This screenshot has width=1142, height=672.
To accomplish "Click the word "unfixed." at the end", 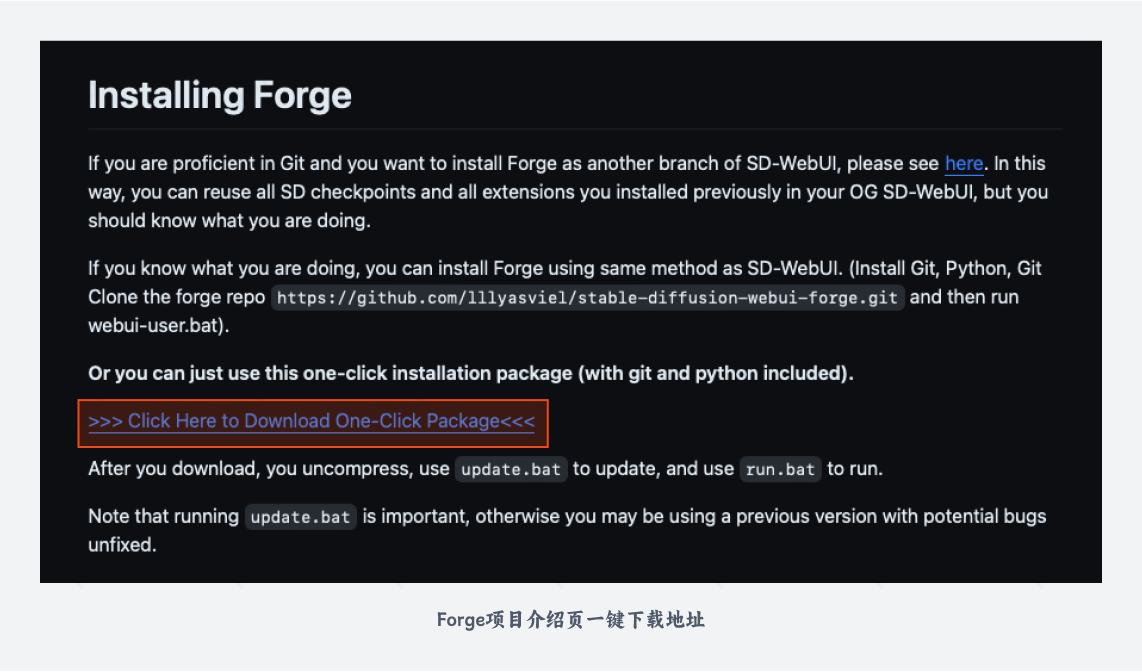I will [x=122, y=545].
